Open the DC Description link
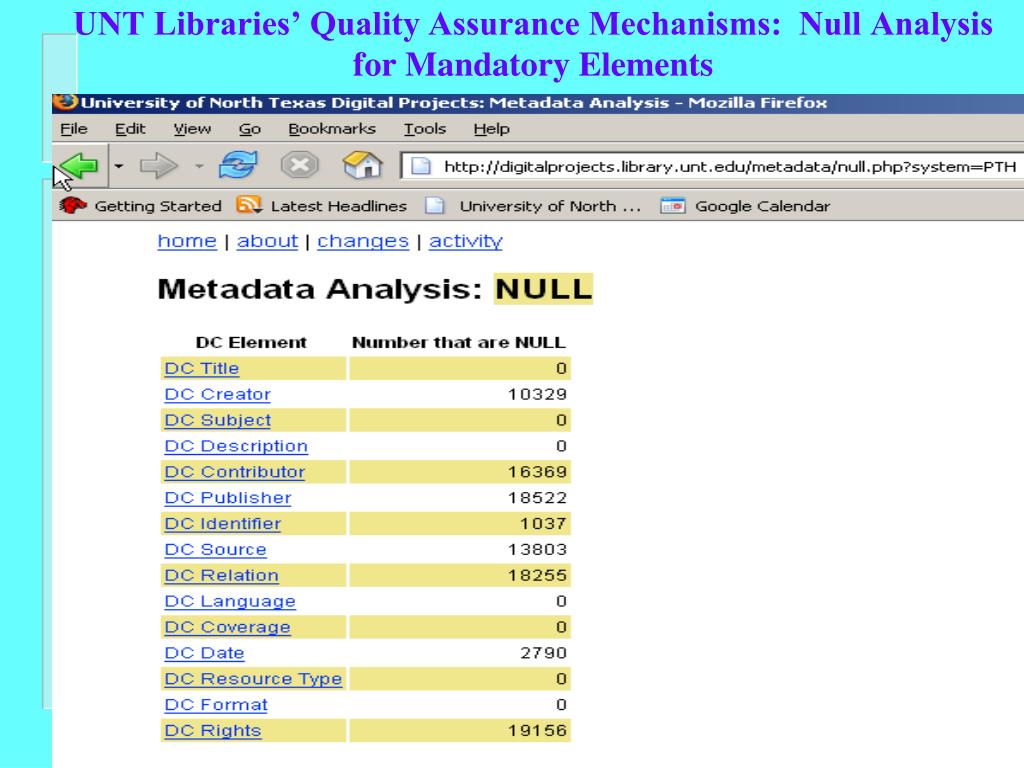1024x768 pixels. point(236,446)
